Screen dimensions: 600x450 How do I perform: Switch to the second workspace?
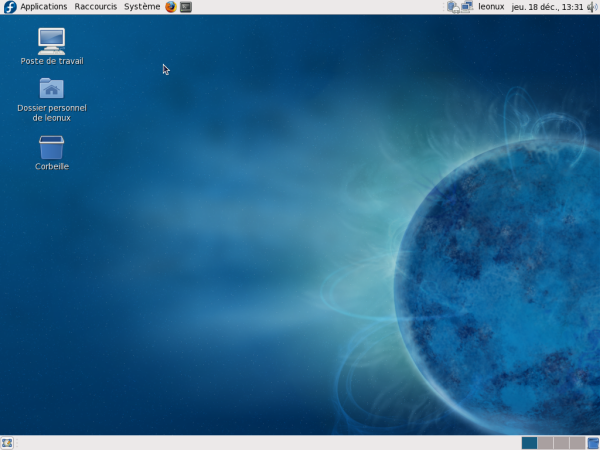pos(545,443)
